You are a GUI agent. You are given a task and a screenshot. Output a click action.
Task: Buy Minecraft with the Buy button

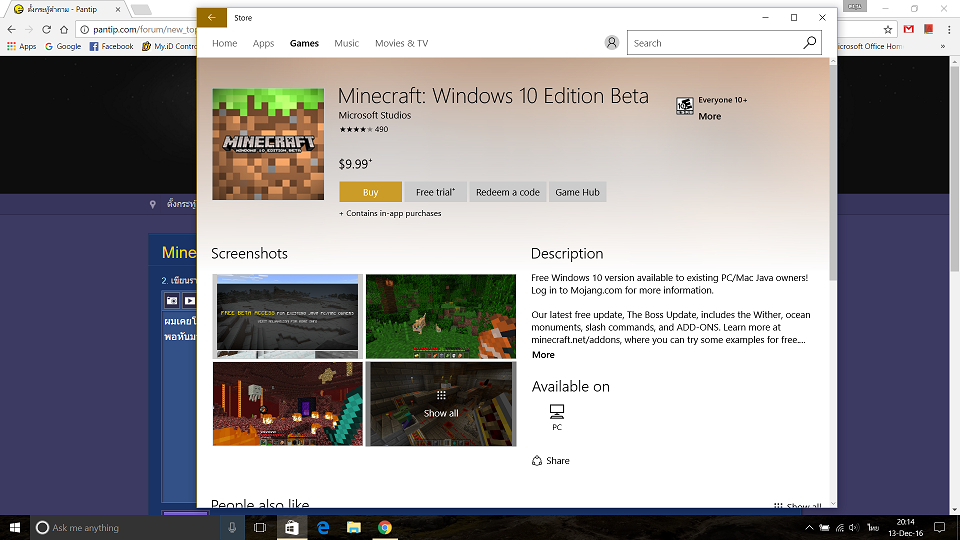370,192
